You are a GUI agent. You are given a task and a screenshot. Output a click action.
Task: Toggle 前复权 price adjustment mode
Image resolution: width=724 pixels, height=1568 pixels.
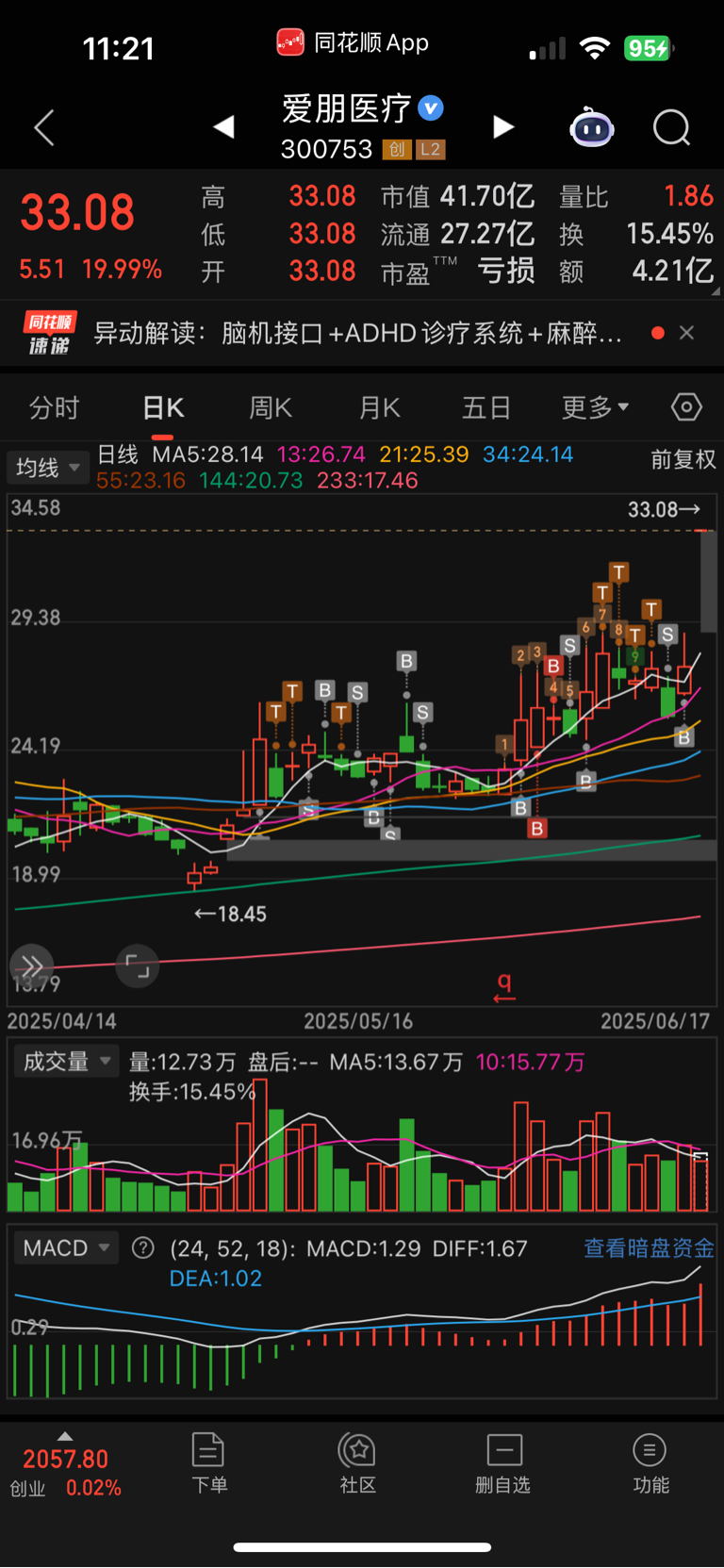(x=683, y=460)
